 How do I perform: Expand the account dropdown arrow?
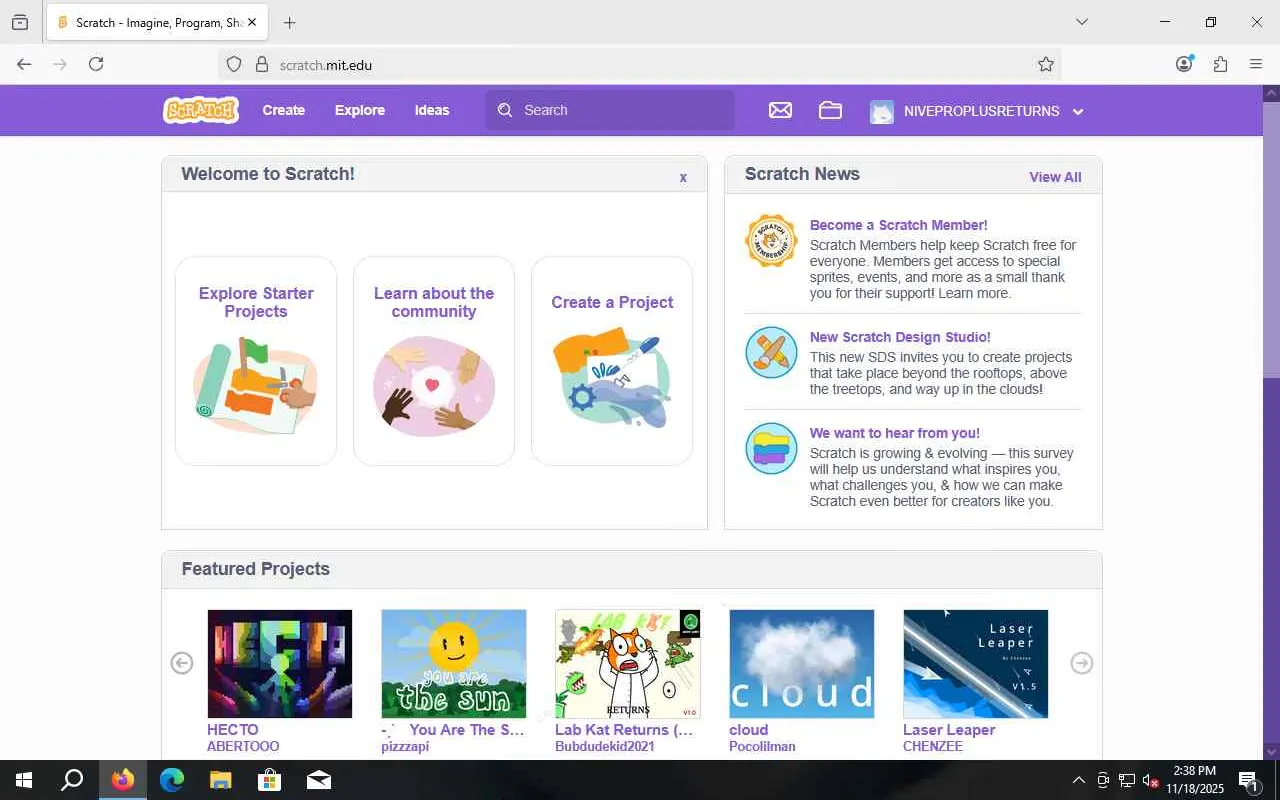(1078, 111)
